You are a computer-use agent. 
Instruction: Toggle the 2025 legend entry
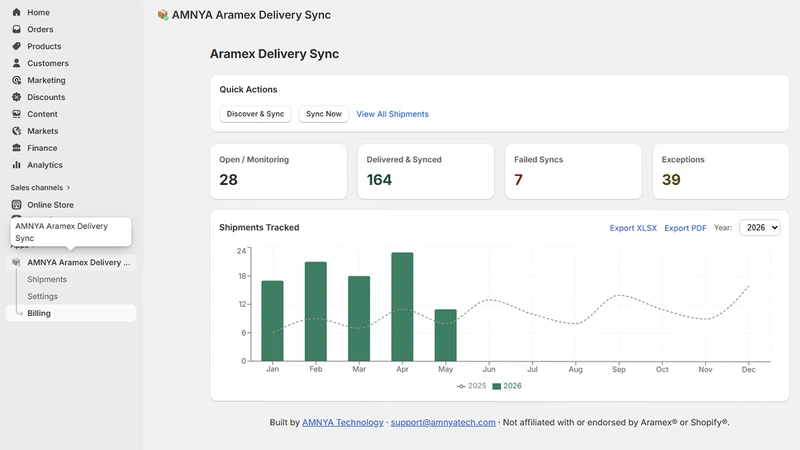click(x=471, y=386)
